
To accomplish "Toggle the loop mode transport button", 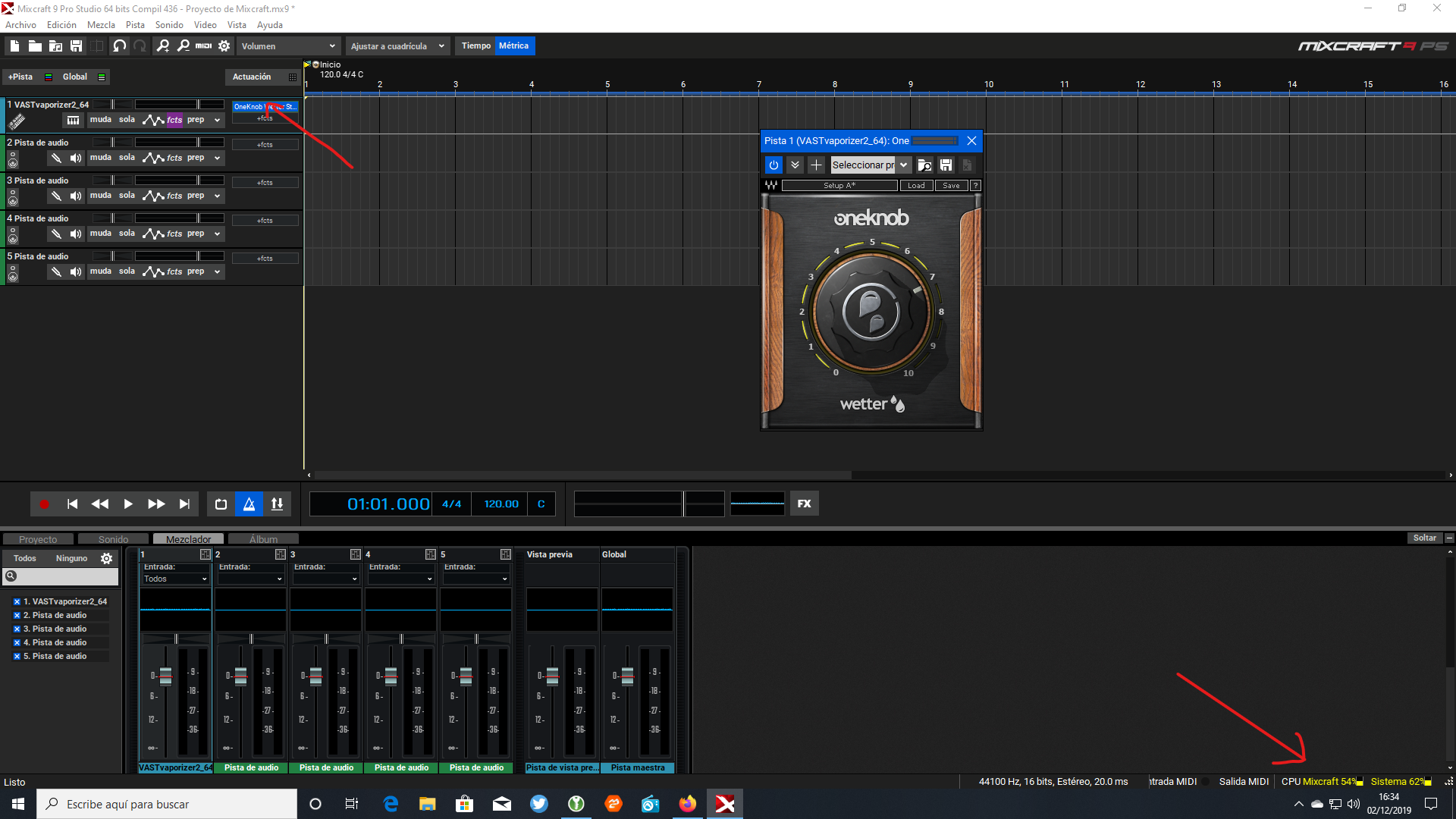I will [221, 504].
